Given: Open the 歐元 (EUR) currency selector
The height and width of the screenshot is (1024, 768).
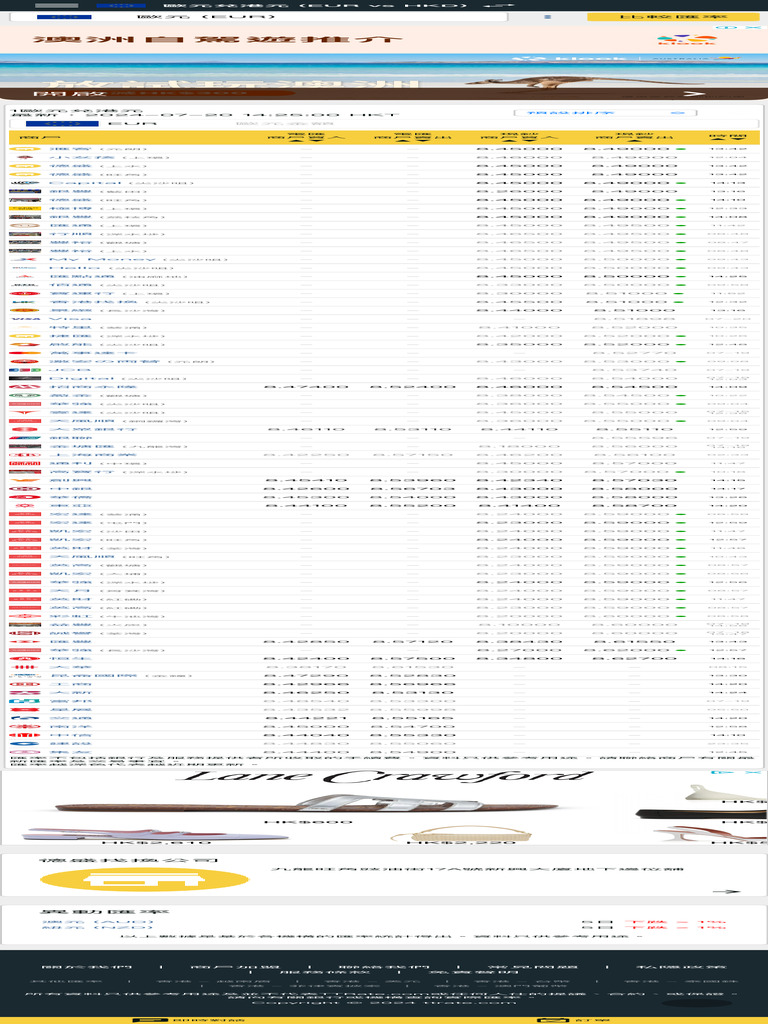Looking at the screenshot, I should (259, 16).
